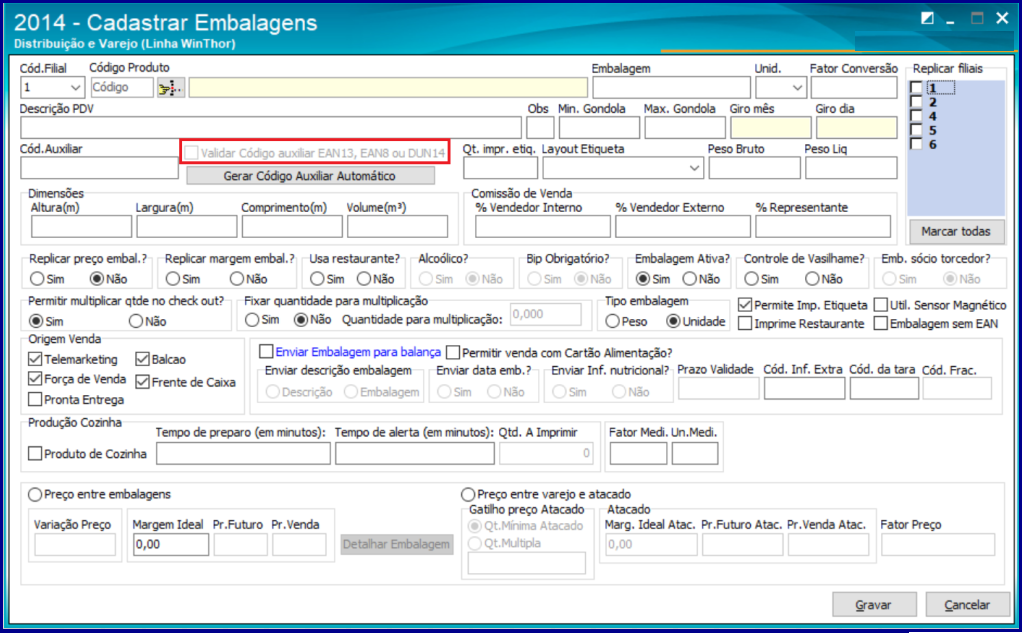Viewport: 1022px width, 633px height.
Task: Click the Fator Medi. field
Action: point(638,454)
